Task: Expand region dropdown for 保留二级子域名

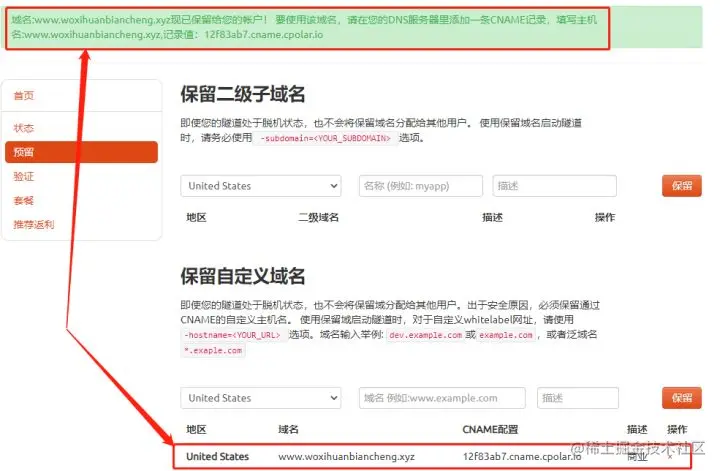Action: point(261,186)
